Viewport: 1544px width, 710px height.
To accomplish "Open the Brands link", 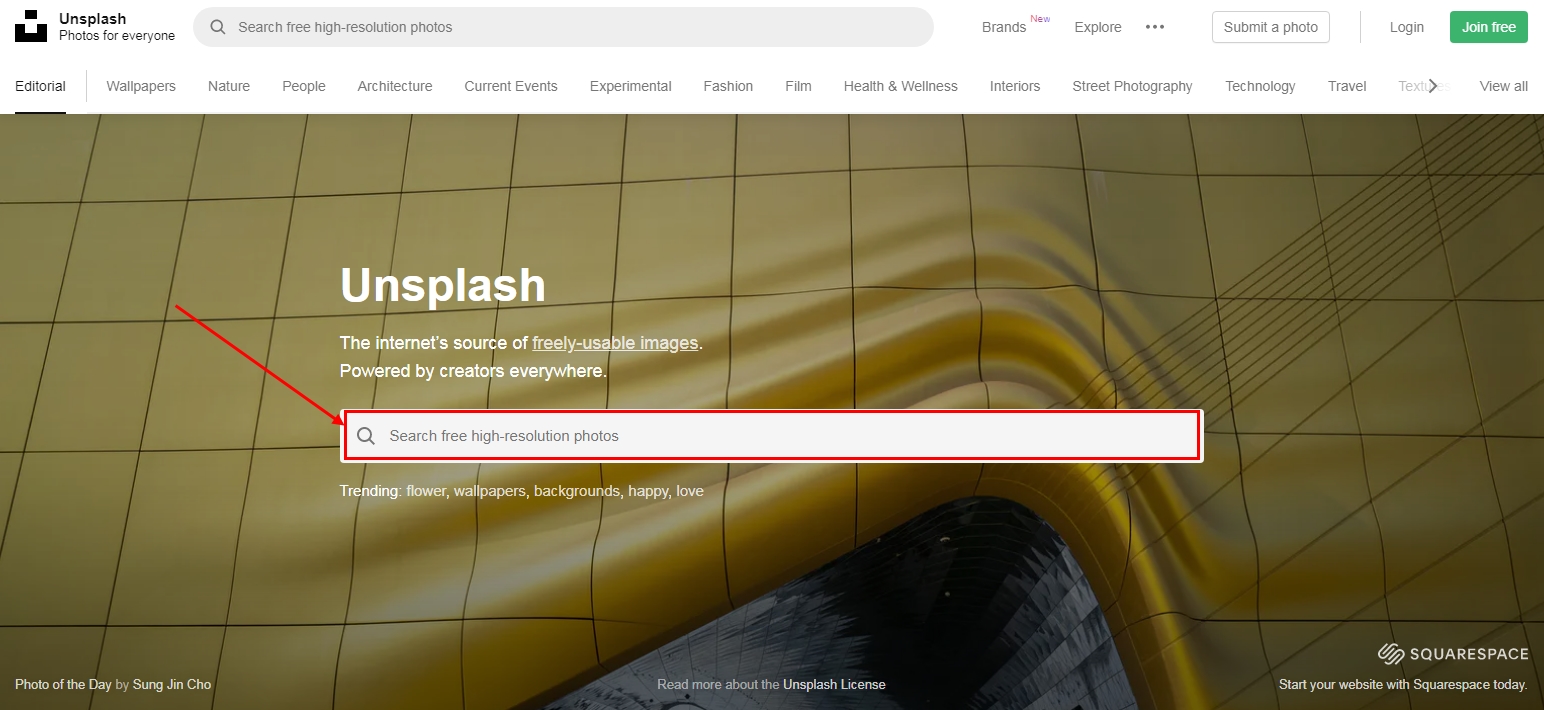I will pos(1004,27).
